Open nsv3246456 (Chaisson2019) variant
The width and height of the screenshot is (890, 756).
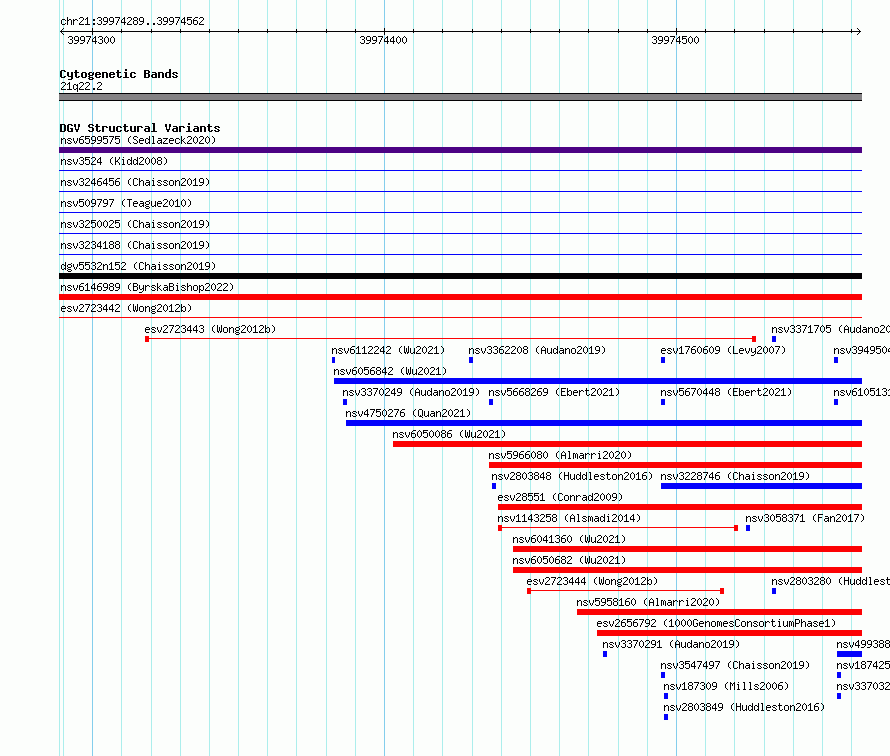point(135,182)
